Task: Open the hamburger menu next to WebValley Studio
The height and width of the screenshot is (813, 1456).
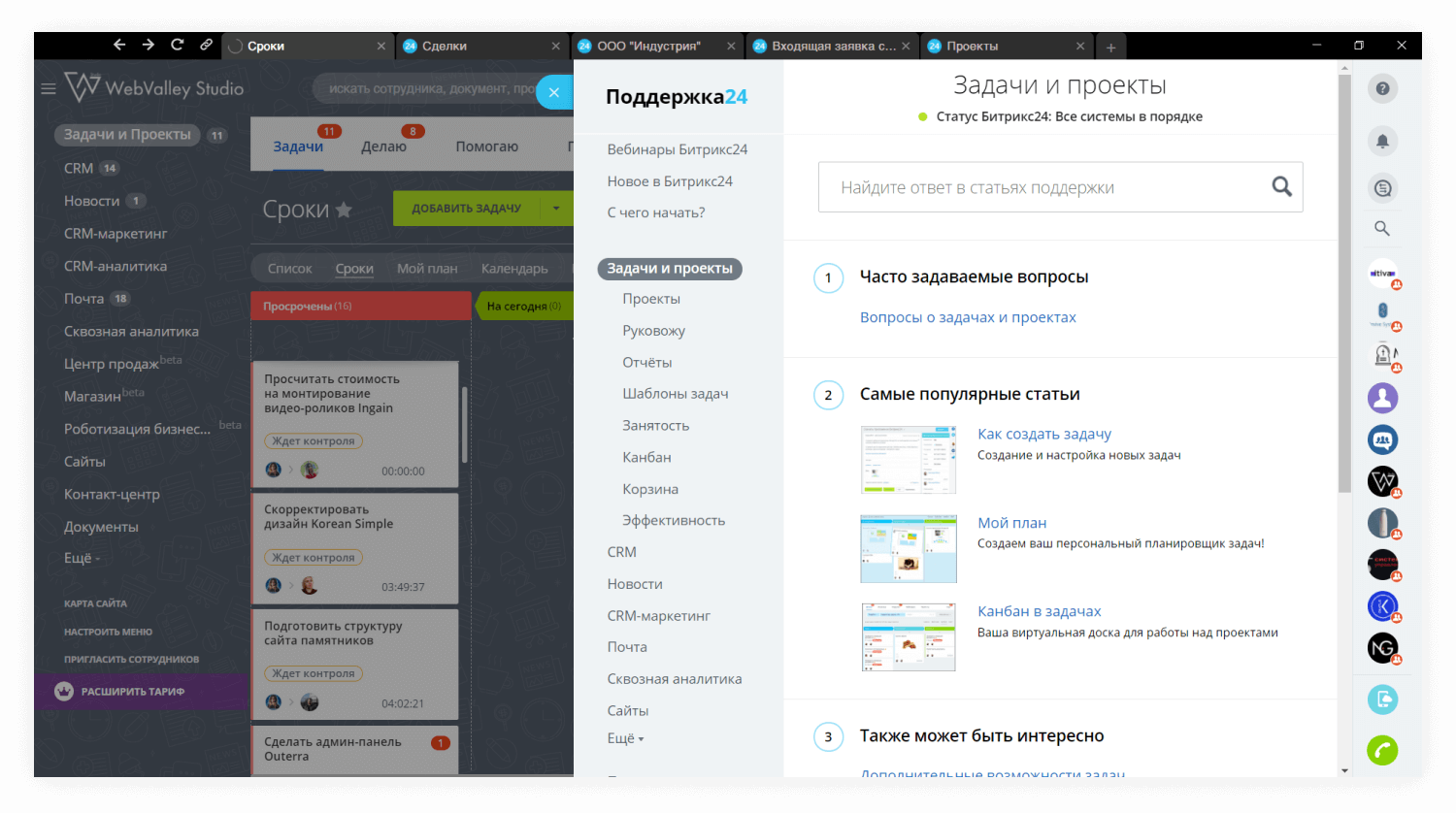Action: tap(48, 88)
